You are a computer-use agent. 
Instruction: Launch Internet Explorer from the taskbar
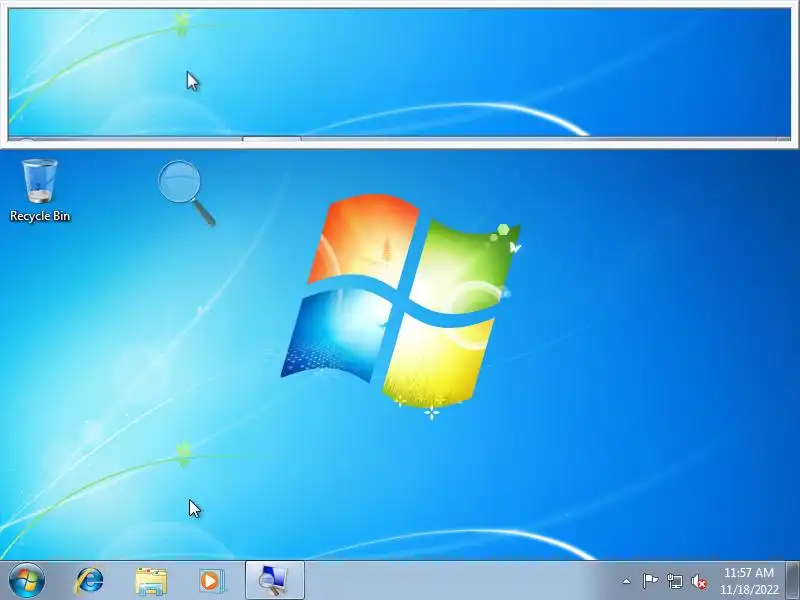(89, 581)
